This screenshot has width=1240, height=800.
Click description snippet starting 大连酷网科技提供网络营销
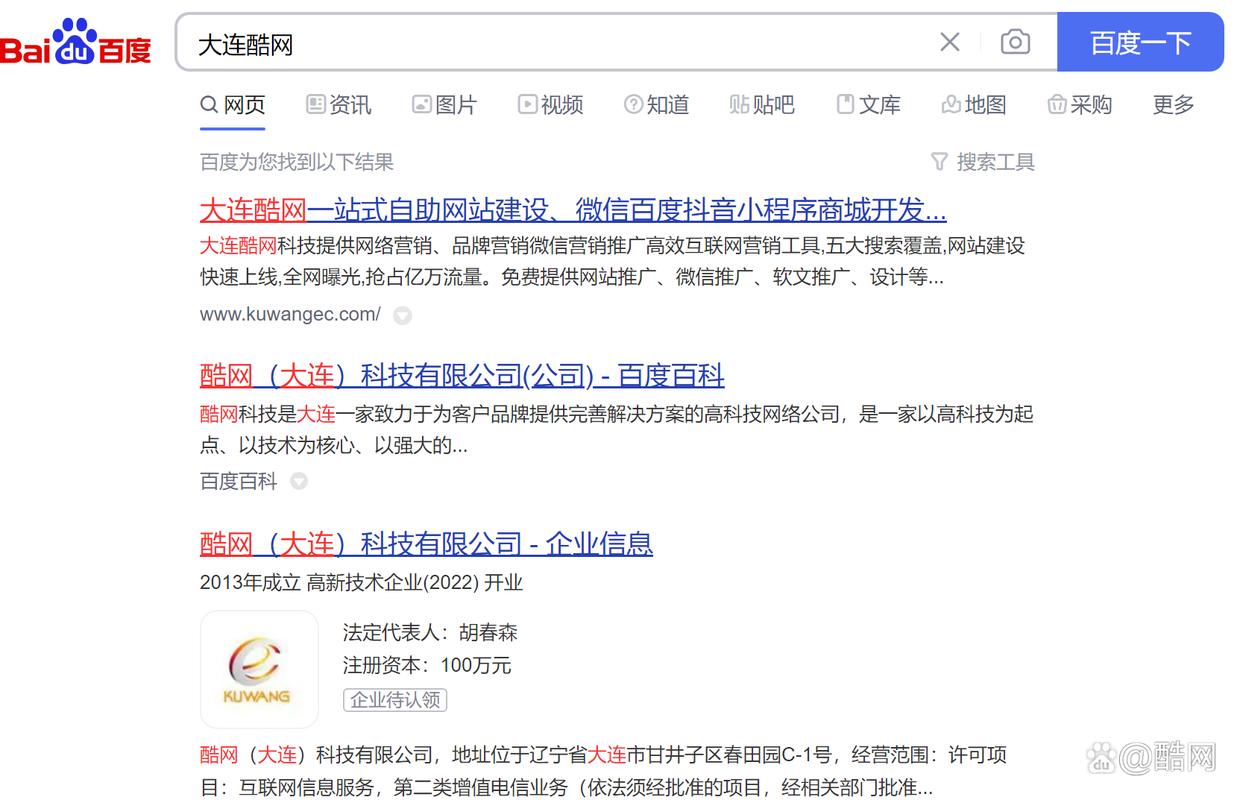click(612, 261)
